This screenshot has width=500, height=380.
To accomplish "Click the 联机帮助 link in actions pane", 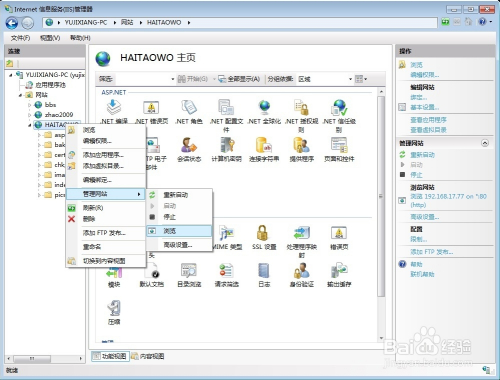I will click(x=422, y=274).
